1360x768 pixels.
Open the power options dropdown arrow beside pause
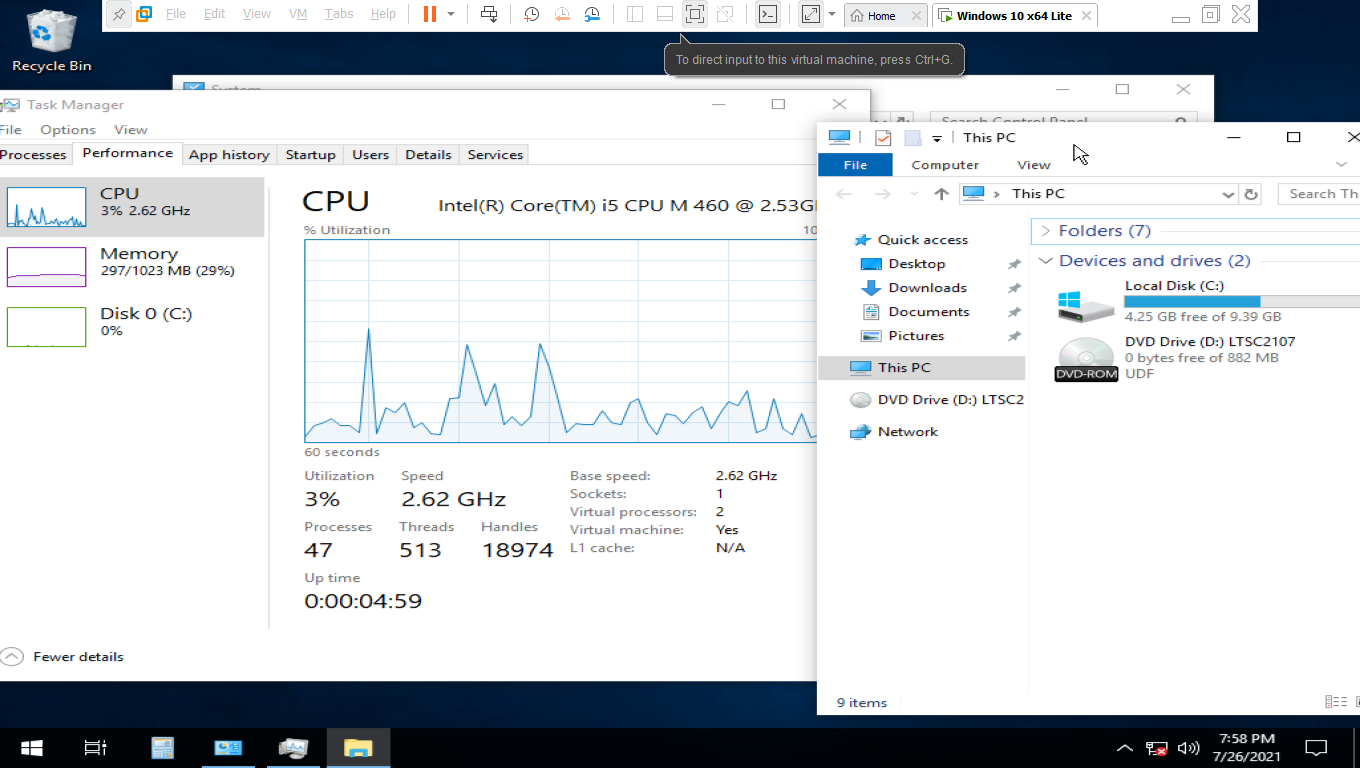click(x=451, y=14)
